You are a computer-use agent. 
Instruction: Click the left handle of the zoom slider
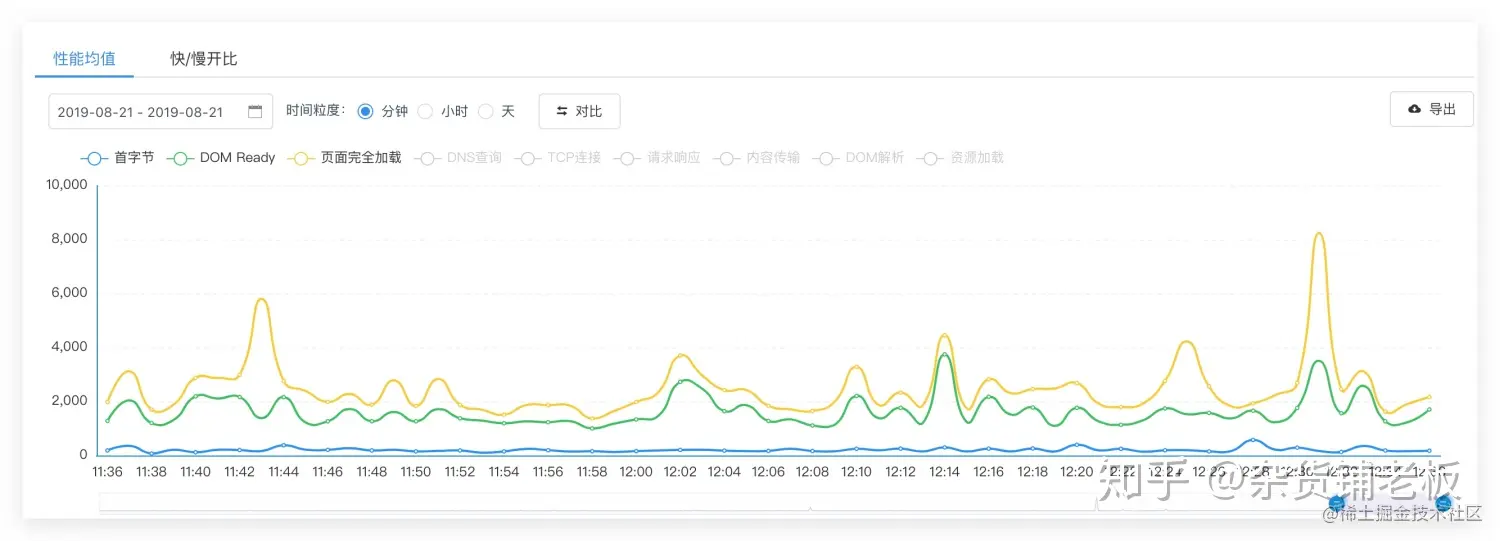click(x=1336, y=502)
